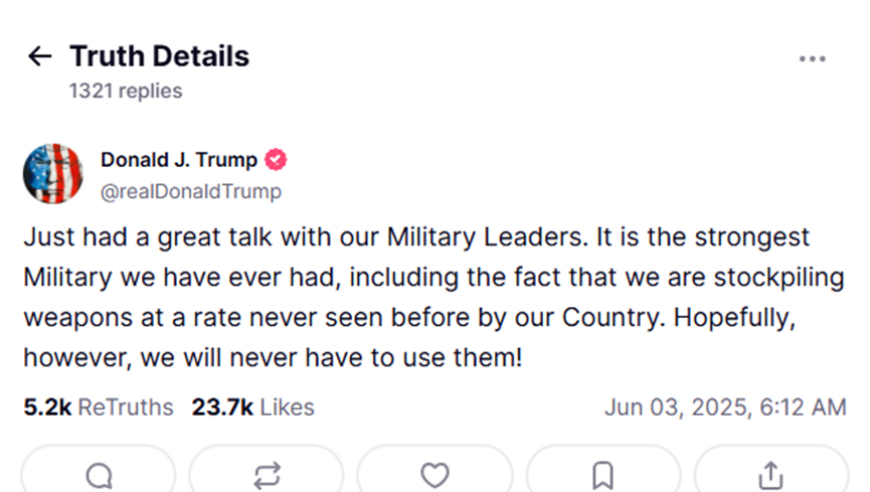Click the post text about Military Leaders
This screenshot has height=492, width=870.
click(x=434, y=297)
